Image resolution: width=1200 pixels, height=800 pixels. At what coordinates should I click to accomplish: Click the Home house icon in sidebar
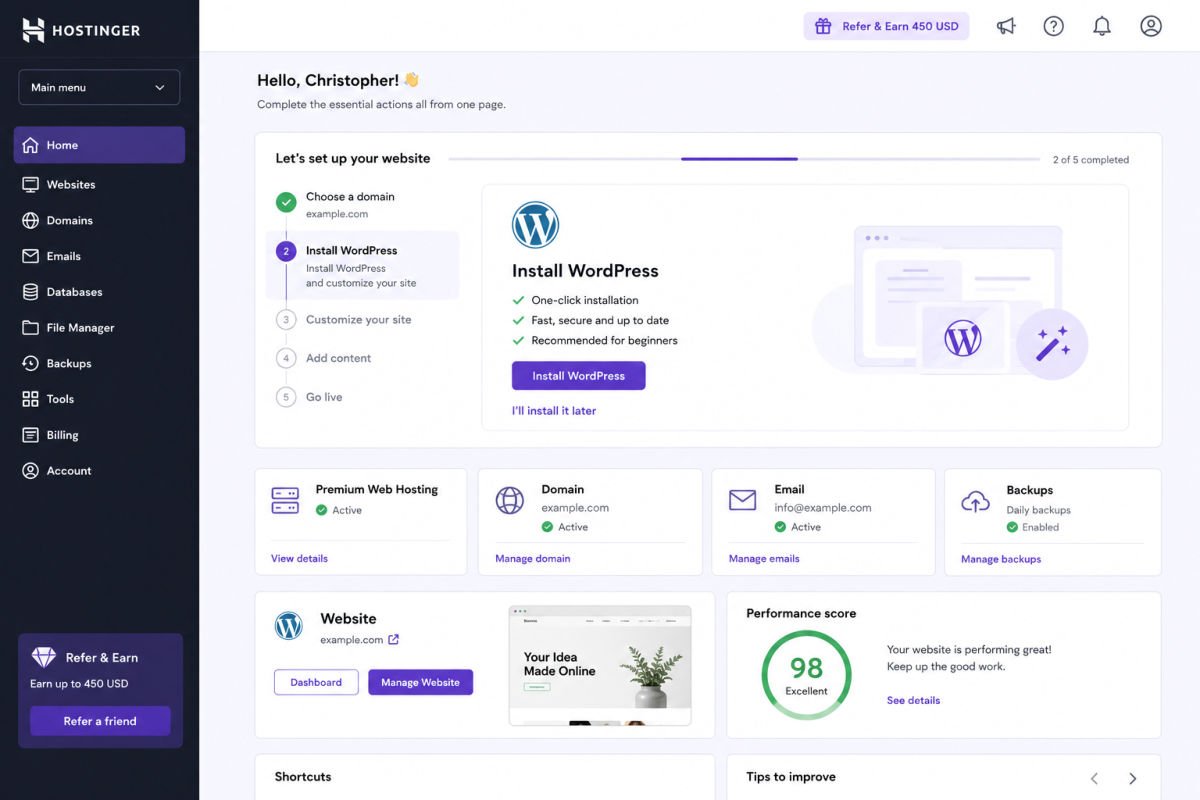pos(30,145)
